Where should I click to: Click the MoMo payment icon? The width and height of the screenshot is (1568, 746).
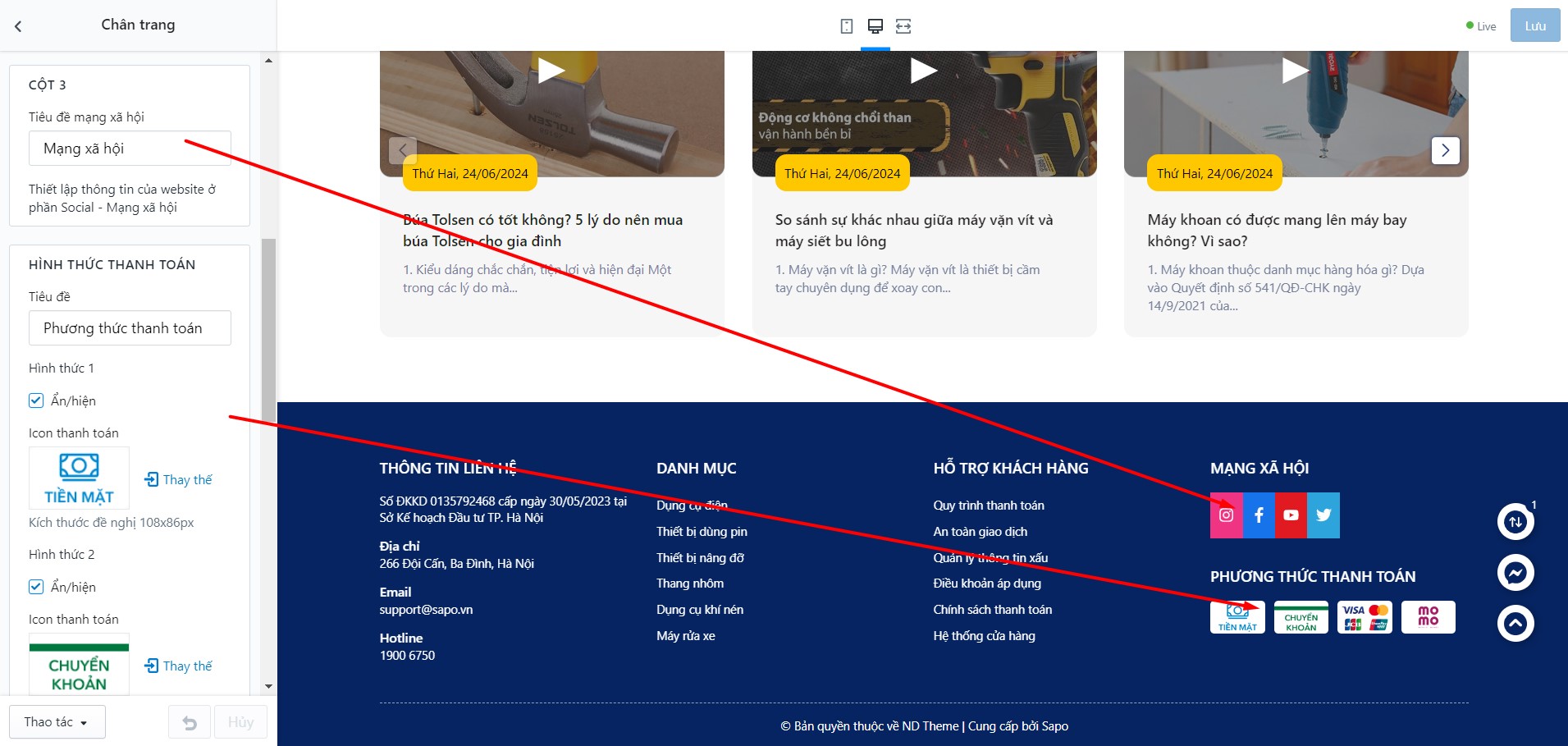(1429, 617)
